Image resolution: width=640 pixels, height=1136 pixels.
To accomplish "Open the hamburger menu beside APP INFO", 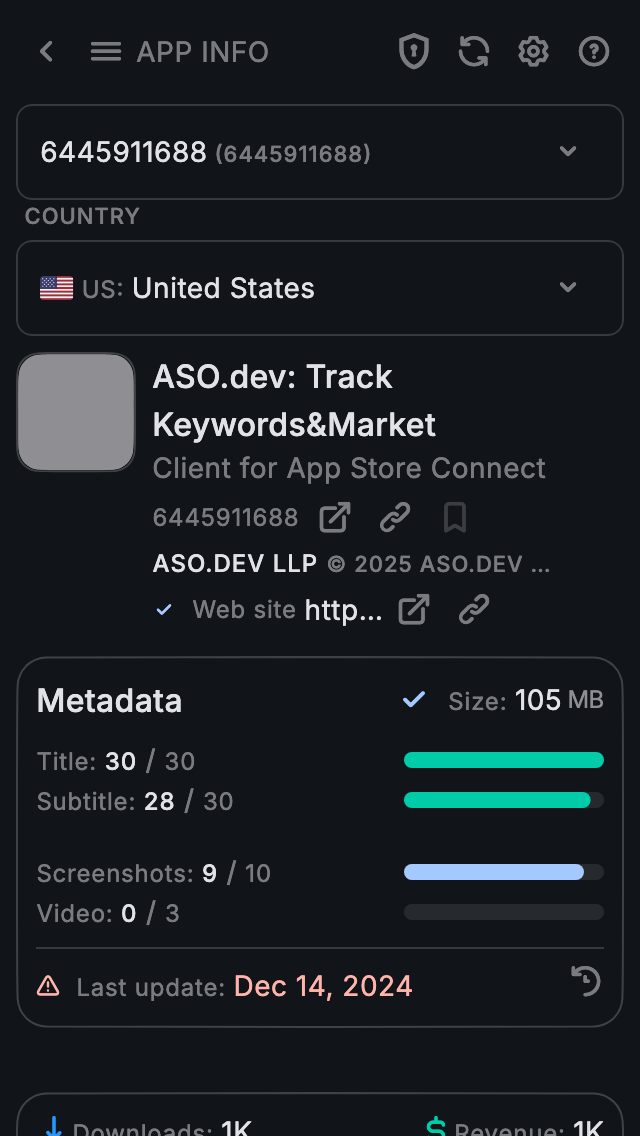I will click(x=106, y=52).
